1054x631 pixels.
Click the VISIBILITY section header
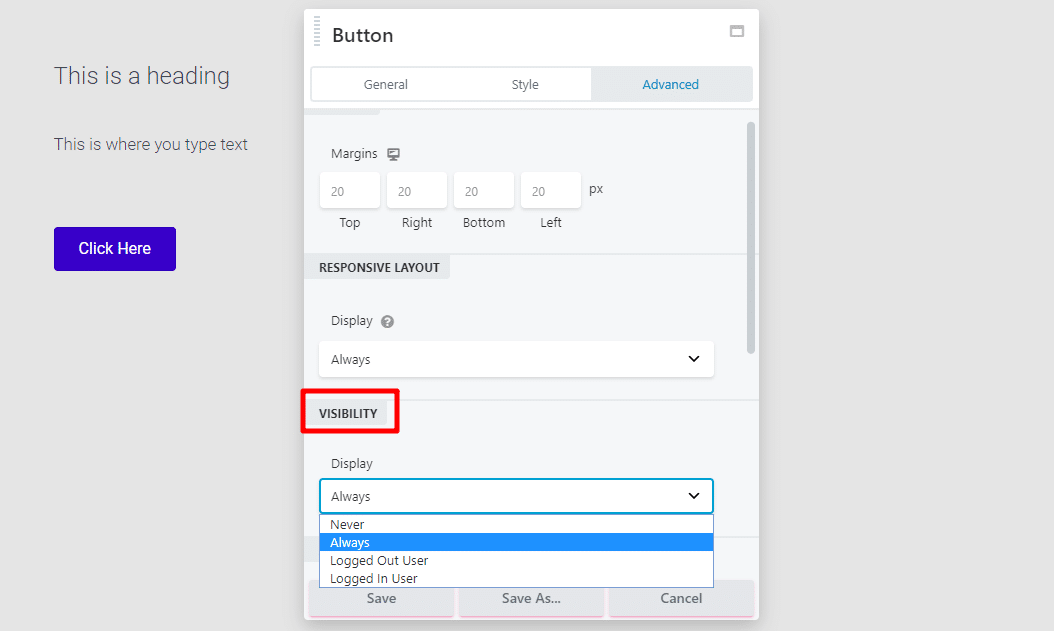click(349, 411)
